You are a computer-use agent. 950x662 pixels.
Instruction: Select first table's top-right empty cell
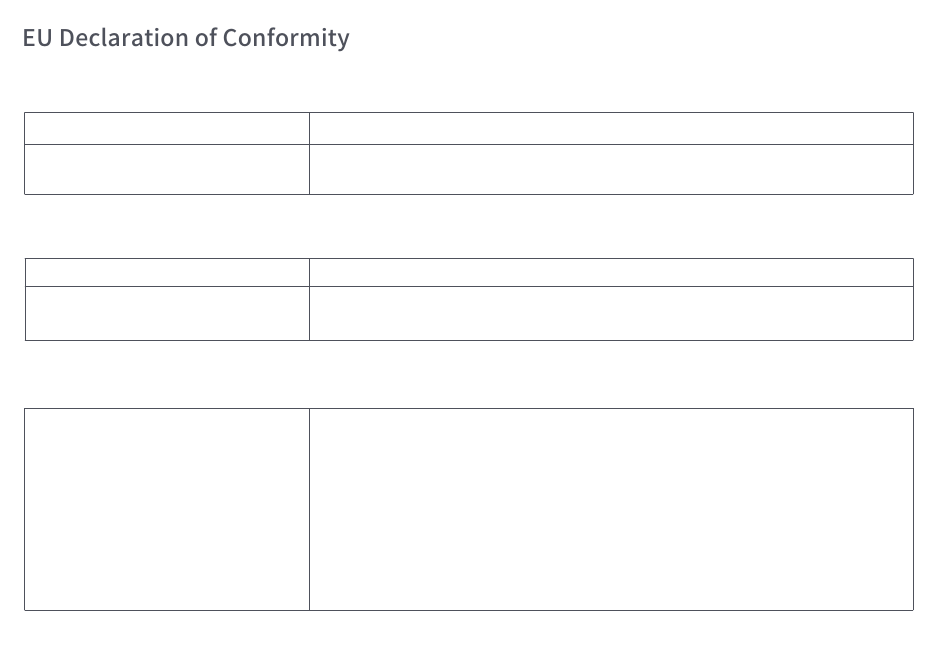pyautogui.click(x=611, y=128)
